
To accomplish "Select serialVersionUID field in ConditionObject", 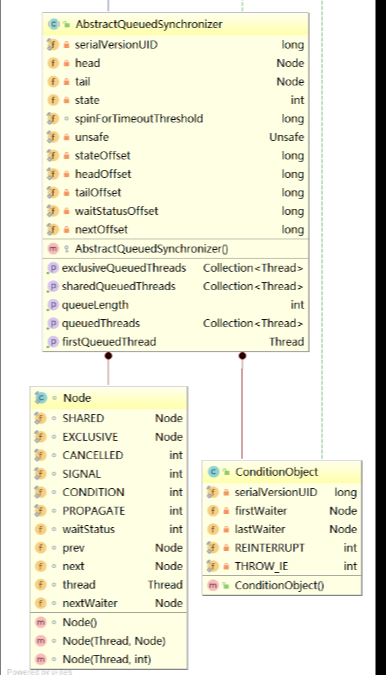I will [x=282, y=492].
